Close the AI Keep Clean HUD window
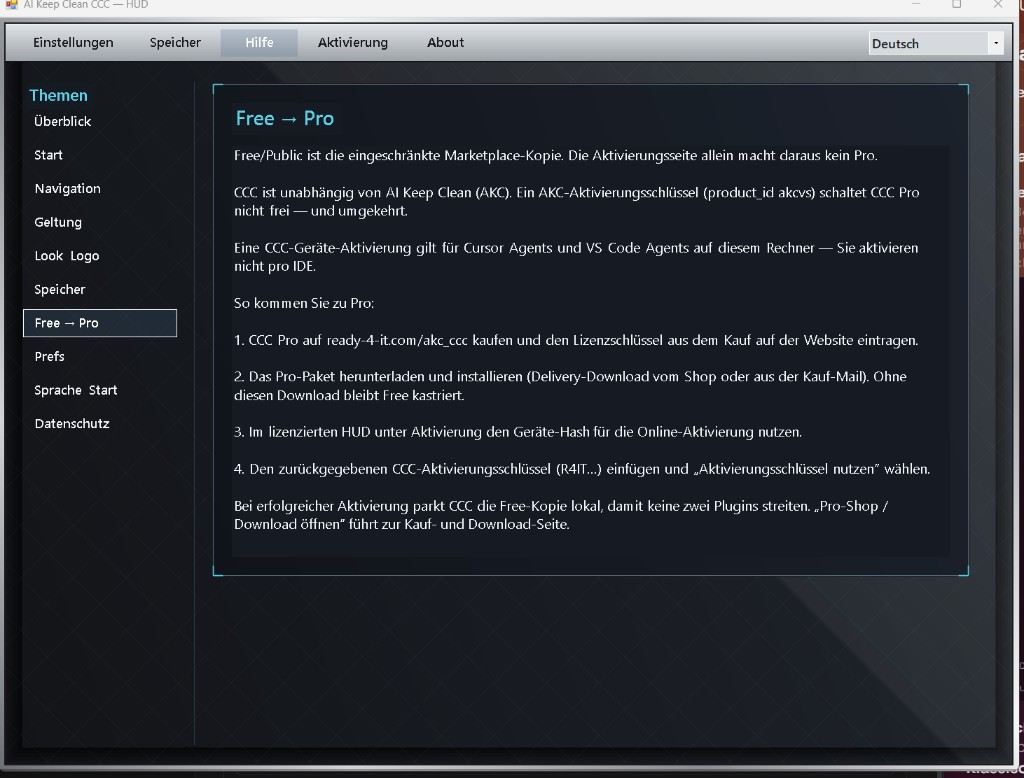Image resolution: width=1024 pixels, height=778 pixels. point(998,4)
